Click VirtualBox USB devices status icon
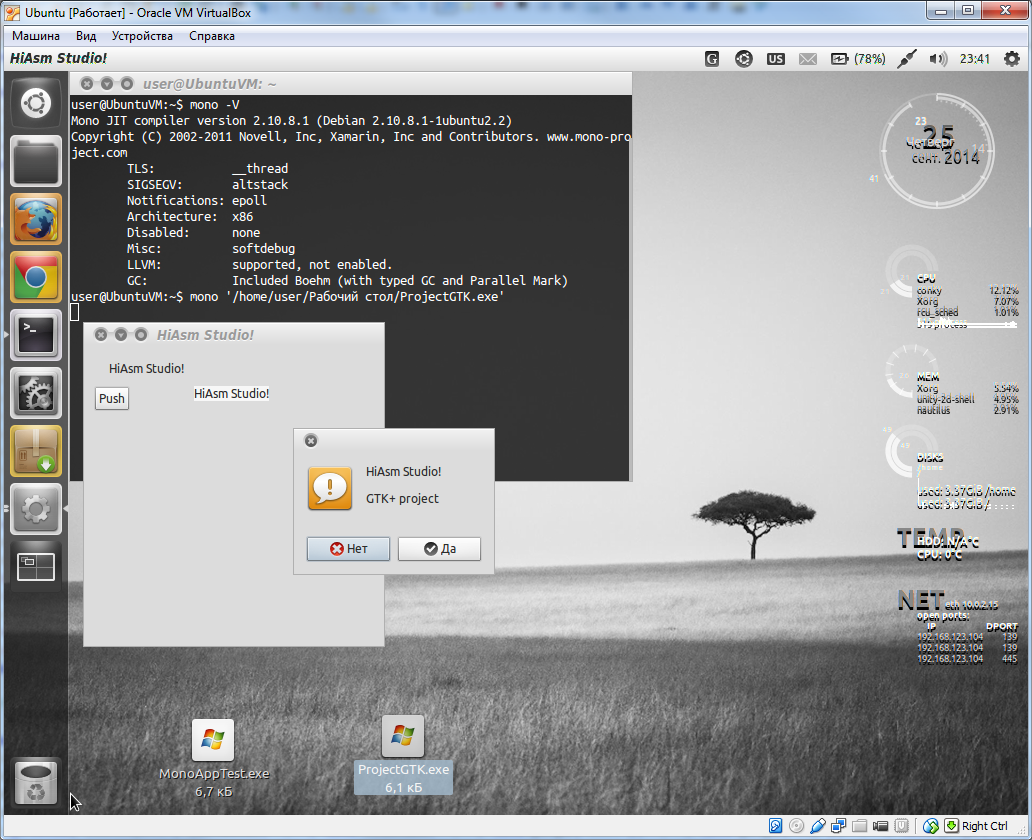 (x=818, y=826)
